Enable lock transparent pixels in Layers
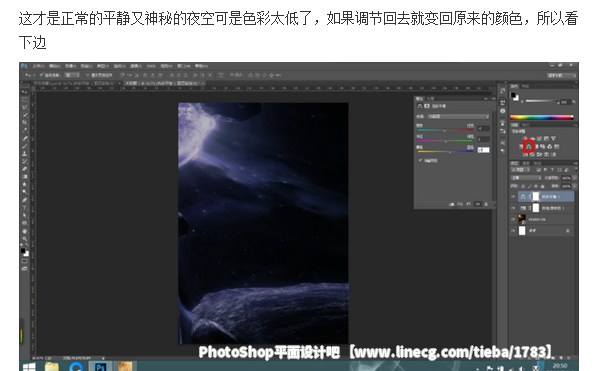The image size is (607, 371). [523, 186]
